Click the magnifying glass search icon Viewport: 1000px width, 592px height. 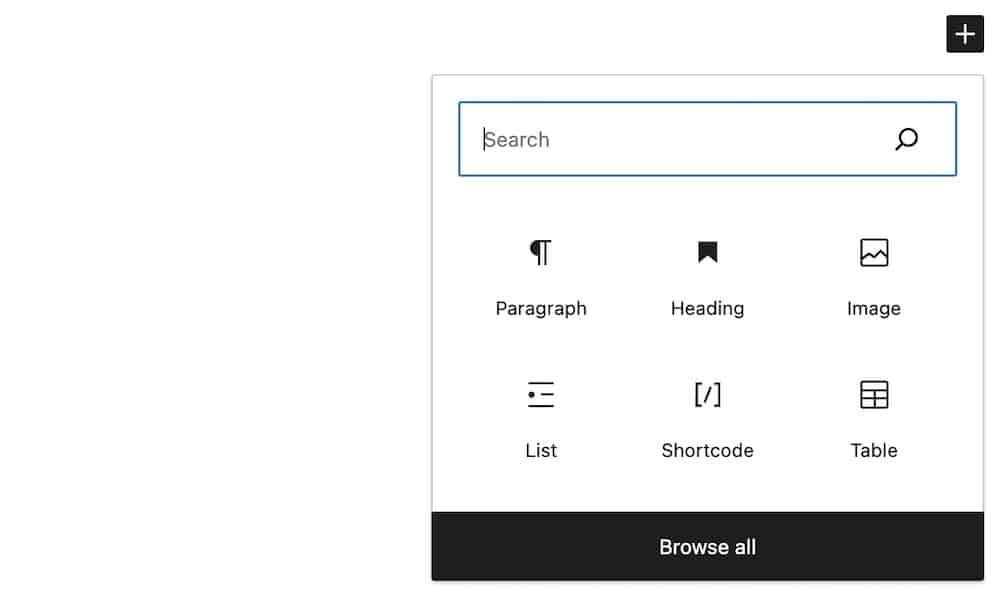[906, 139]
